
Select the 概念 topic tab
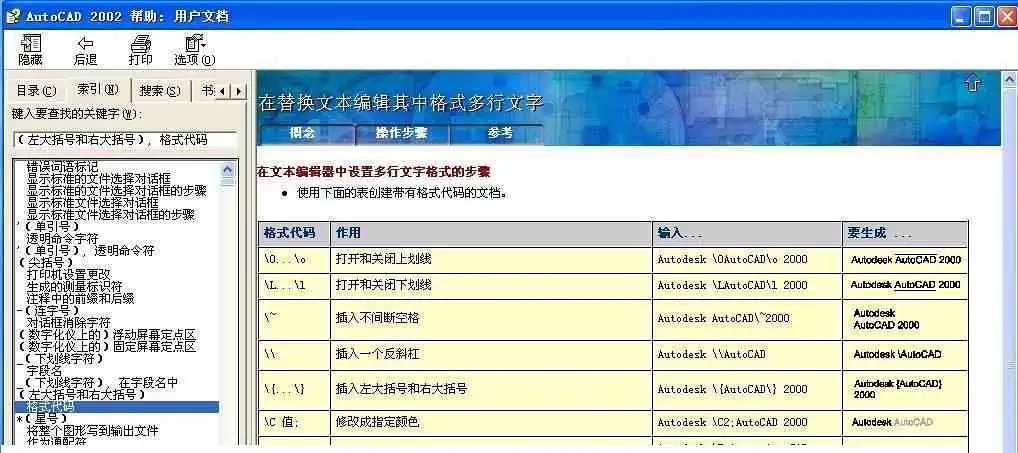point(303,133)
